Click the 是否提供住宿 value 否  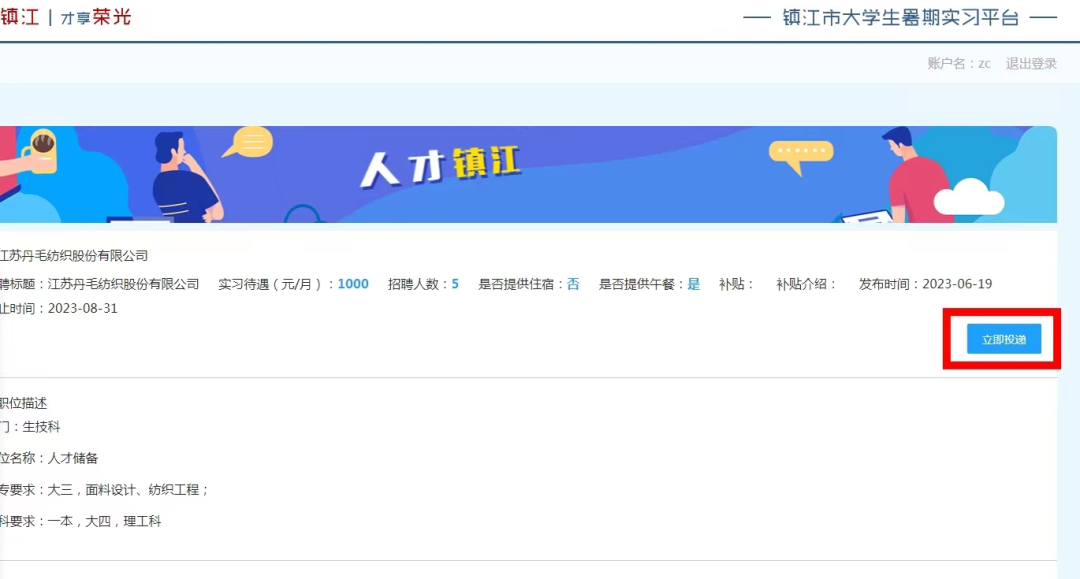click(x=573, y=284)
